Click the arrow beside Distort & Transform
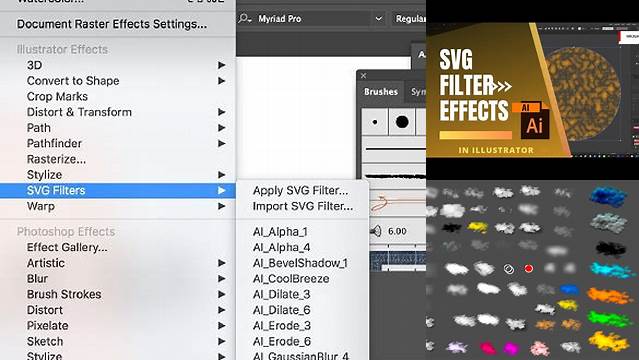This screenshot has height=360, width=639. pos(221,112)
